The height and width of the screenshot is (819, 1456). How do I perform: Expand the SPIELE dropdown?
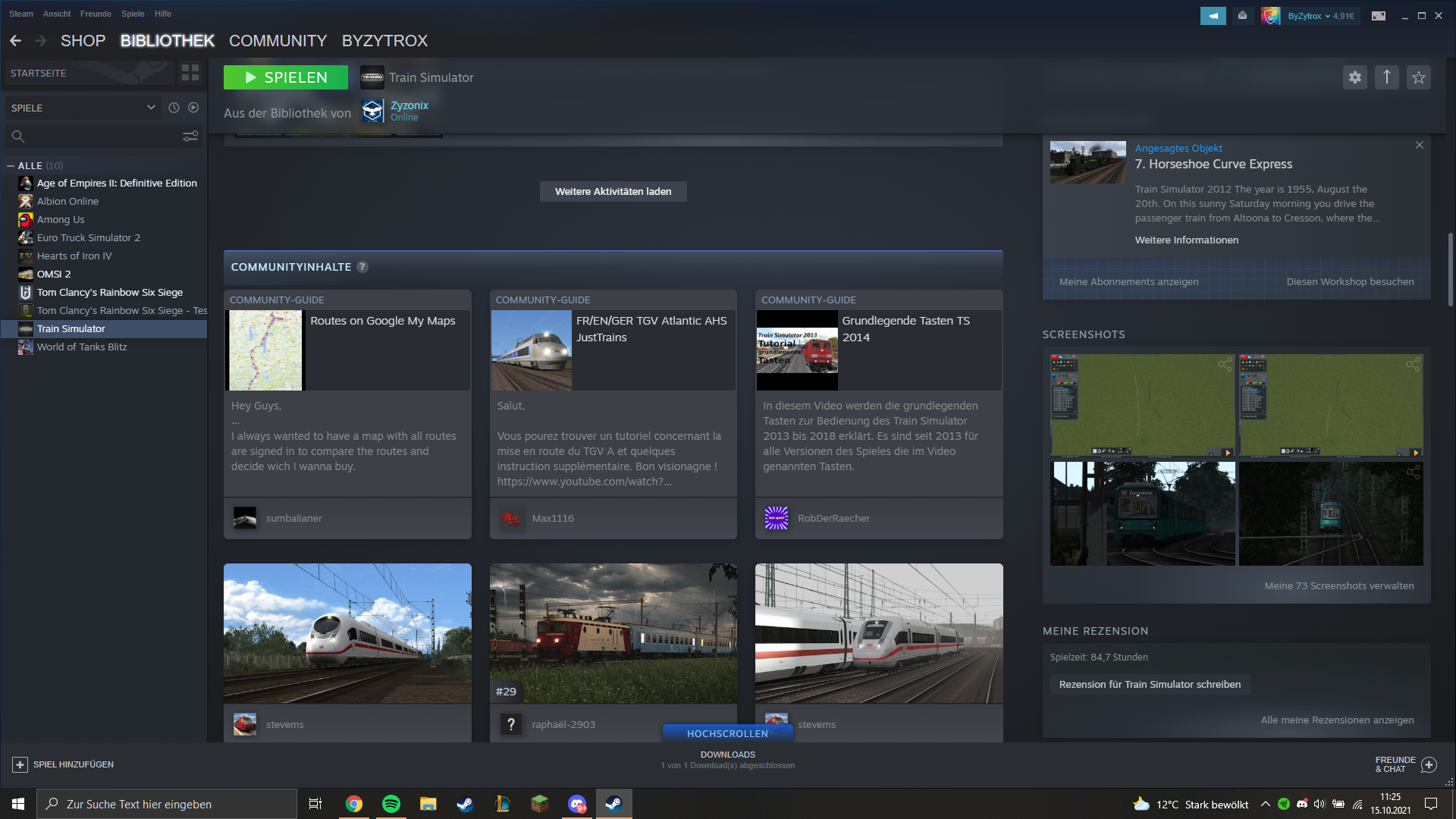click(x=151, y=108)
